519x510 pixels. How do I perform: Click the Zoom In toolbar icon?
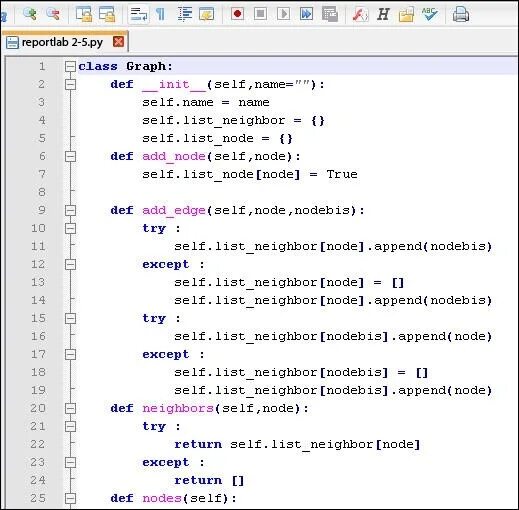30,14
